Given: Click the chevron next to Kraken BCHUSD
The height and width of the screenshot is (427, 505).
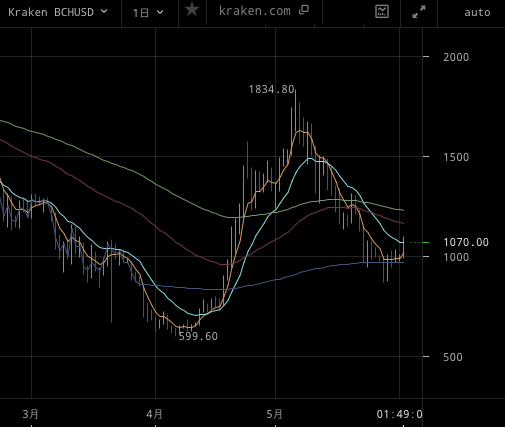Looking at the screenshot, I should click(104, 11).
